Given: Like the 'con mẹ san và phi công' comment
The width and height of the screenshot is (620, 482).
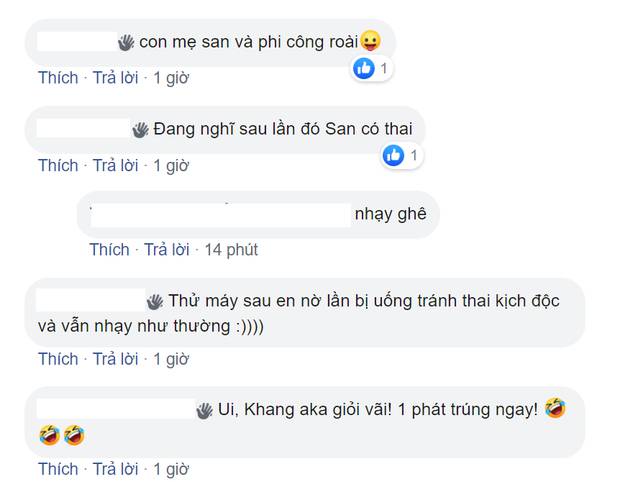Looking at the screenshot, I should pyautogui.click(x=58, y=77).
